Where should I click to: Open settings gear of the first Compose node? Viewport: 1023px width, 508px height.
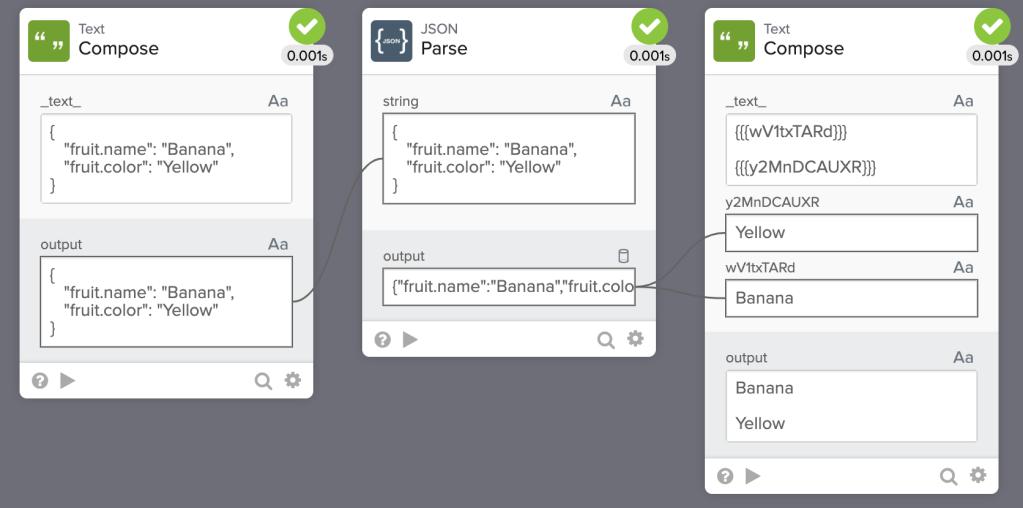coord(293,380)
